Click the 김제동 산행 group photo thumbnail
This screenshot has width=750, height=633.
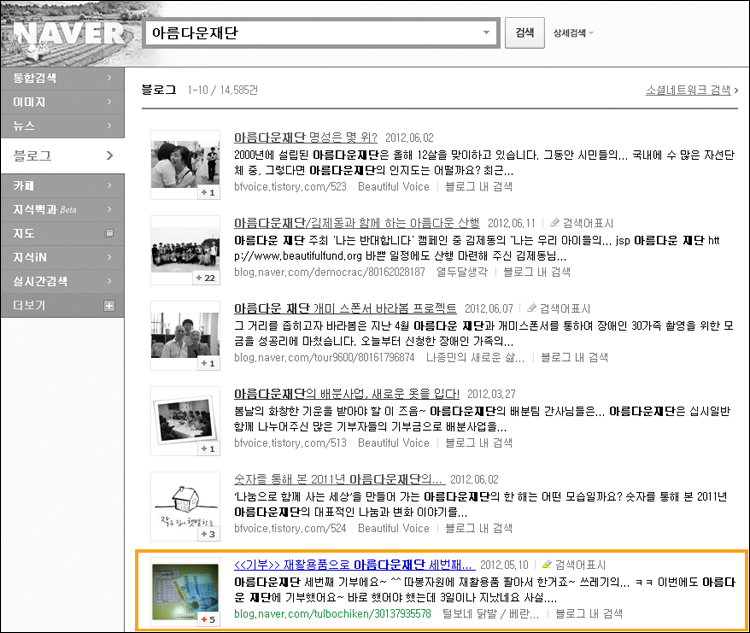tap(185, 250)
